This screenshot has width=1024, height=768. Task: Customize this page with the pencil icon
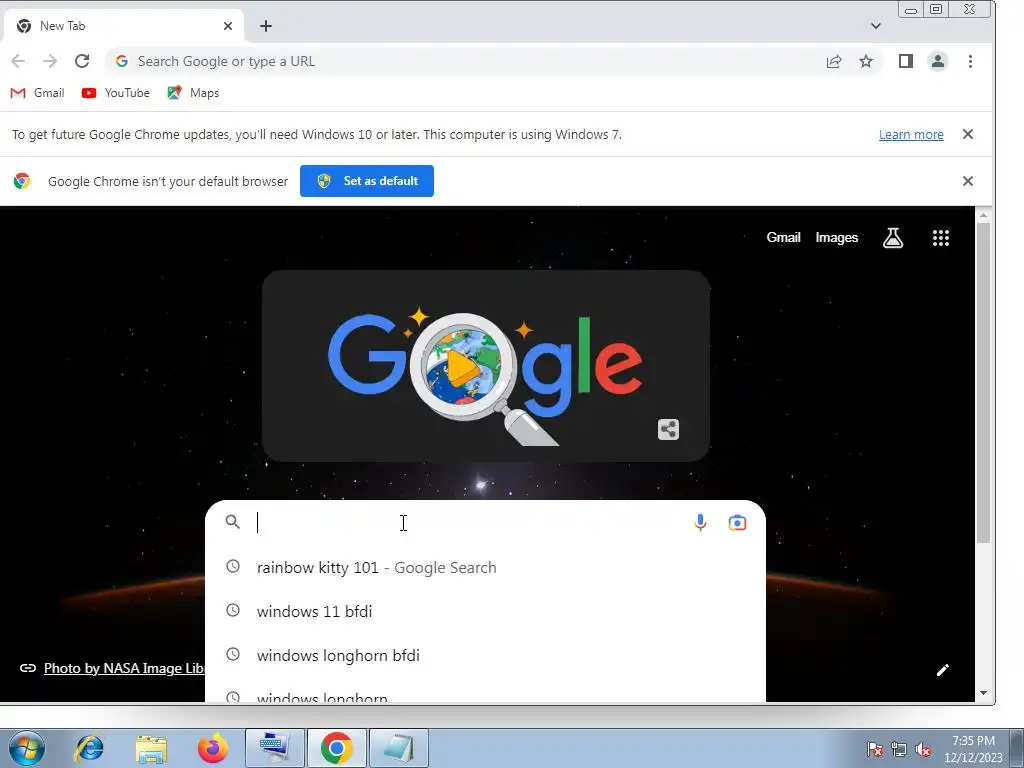[942, 670]
